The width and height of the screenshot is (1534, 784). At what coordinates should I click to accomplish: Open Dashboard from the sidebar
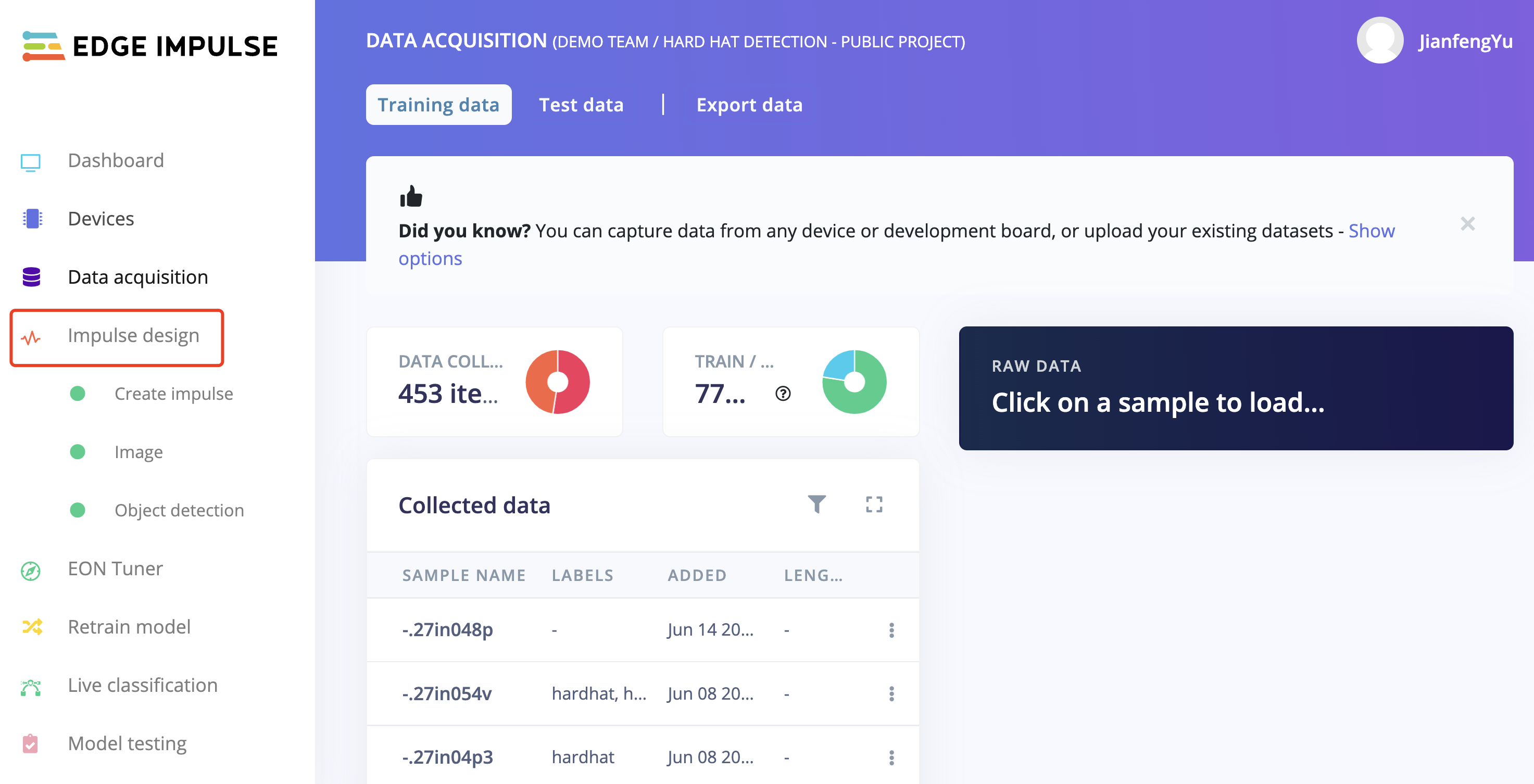point(116,161)
